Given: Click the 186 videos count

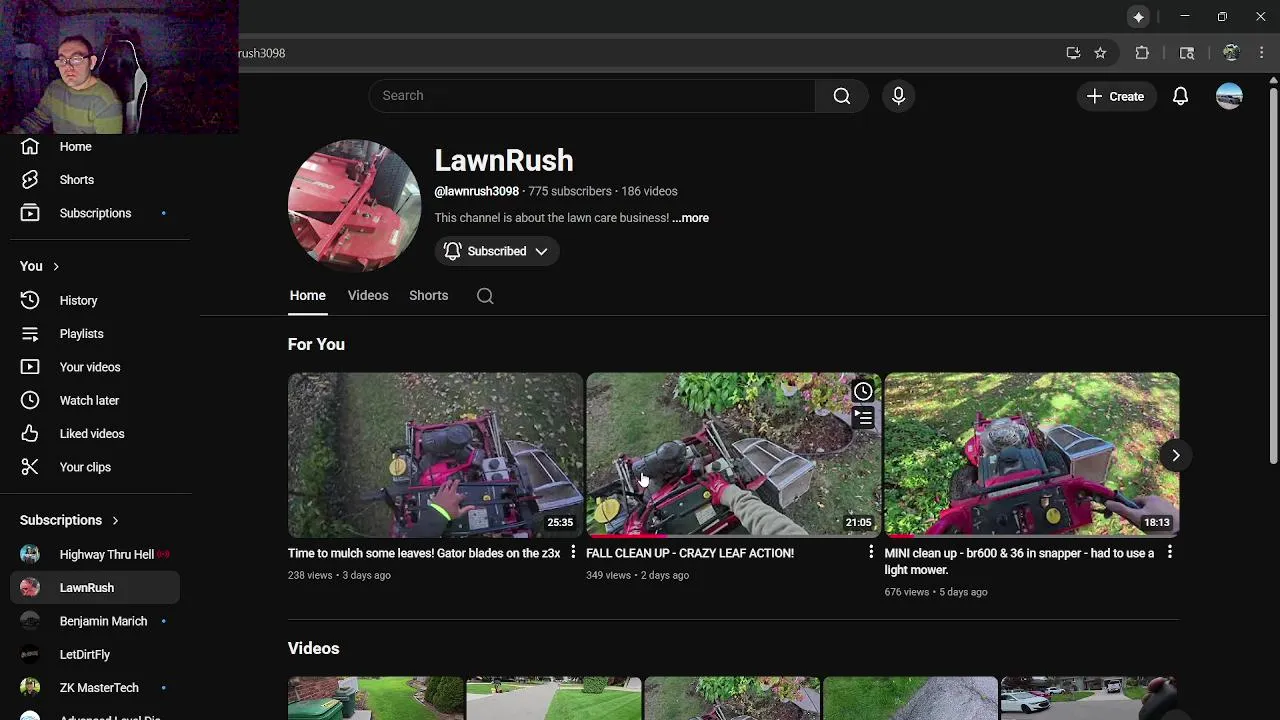Looking at the screenshot, I should click(x=649, y=191).
